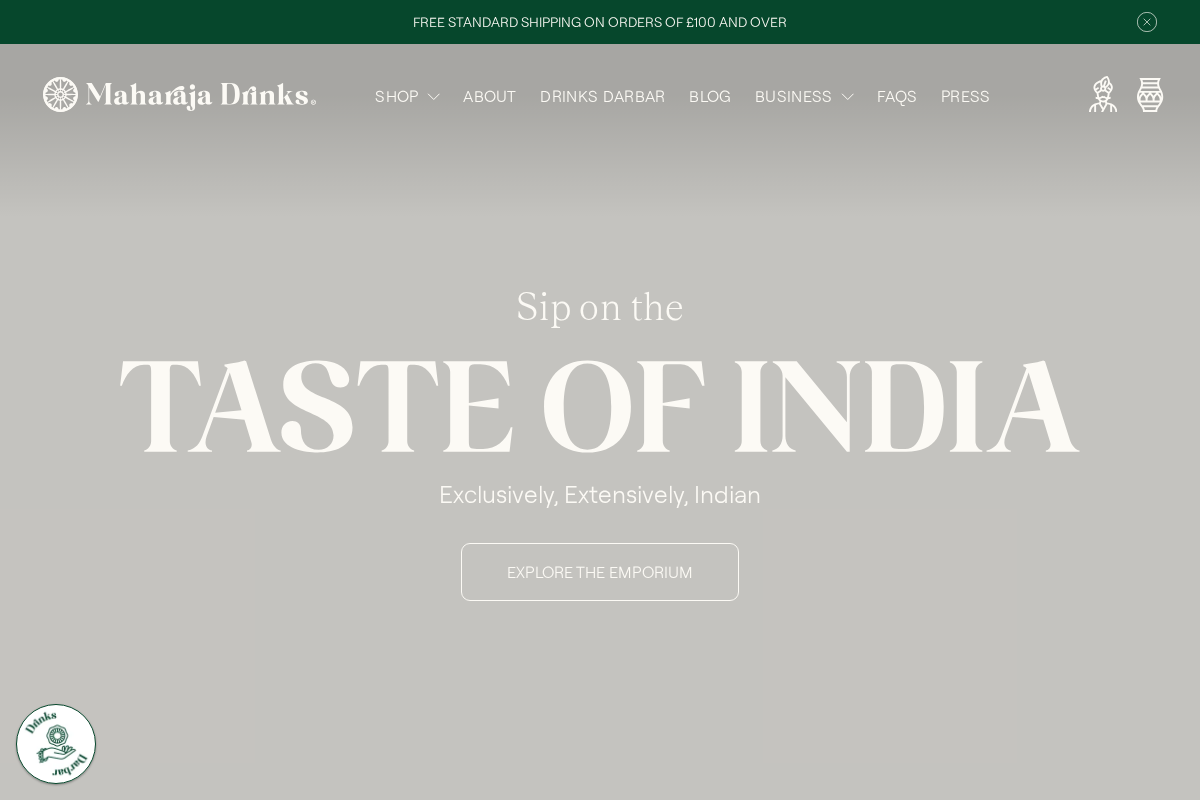The height and width of the screenshot is (800, 1200).
Task: Click the TASTE OF INDIA headline
Action: tap(600, 405)
